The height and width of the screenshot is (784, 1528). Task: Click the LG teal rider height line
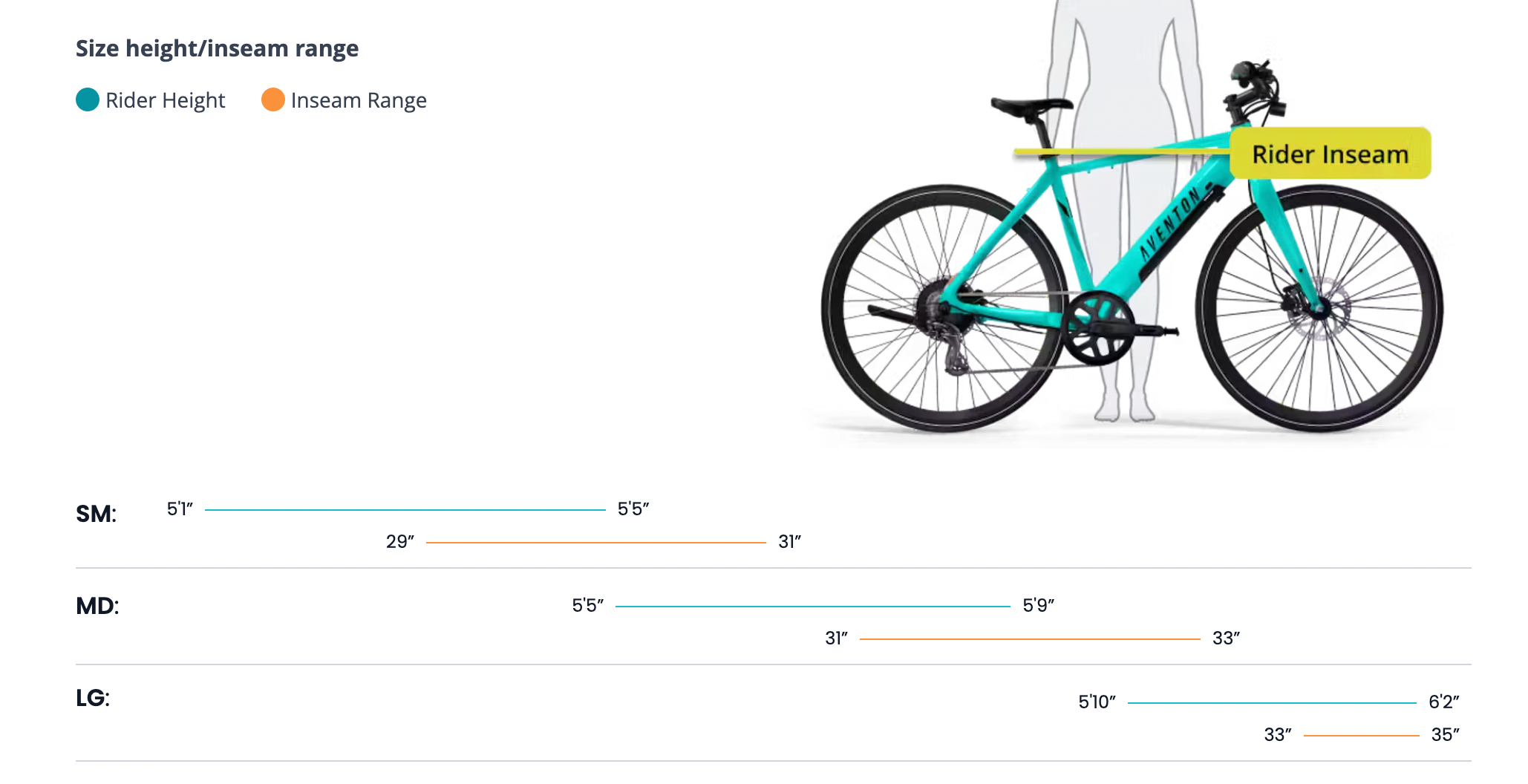(1271, 702)
